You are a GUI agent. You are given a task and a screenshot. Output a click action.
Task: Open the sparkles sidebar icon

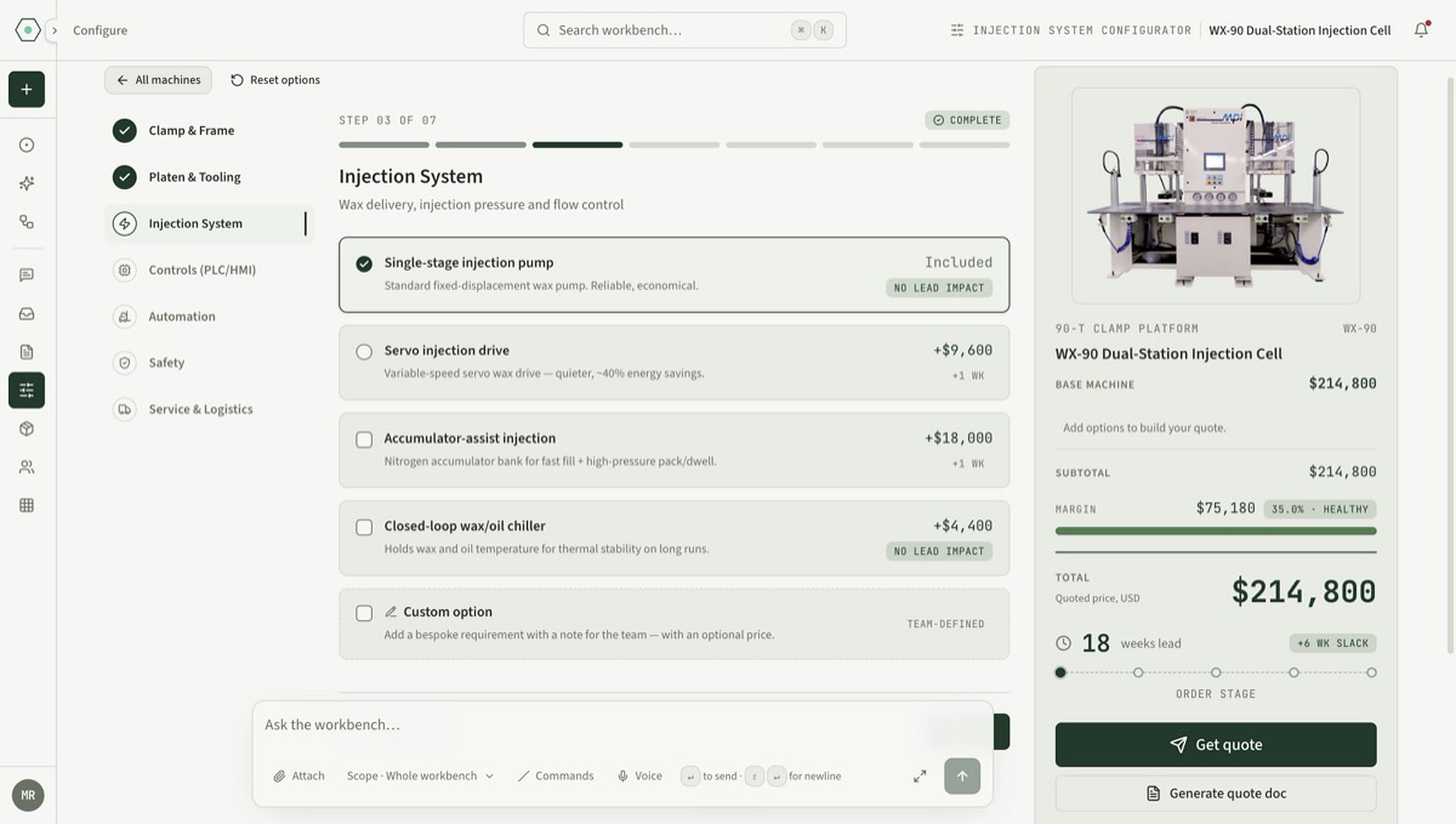[27, 183]
